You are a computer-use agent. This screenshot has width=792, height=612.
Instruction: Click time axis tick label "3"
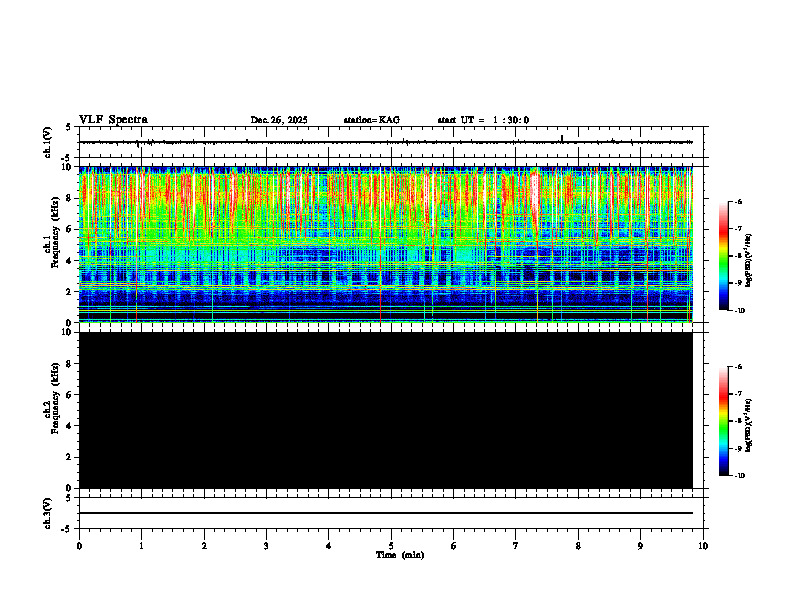click(266, 546)
